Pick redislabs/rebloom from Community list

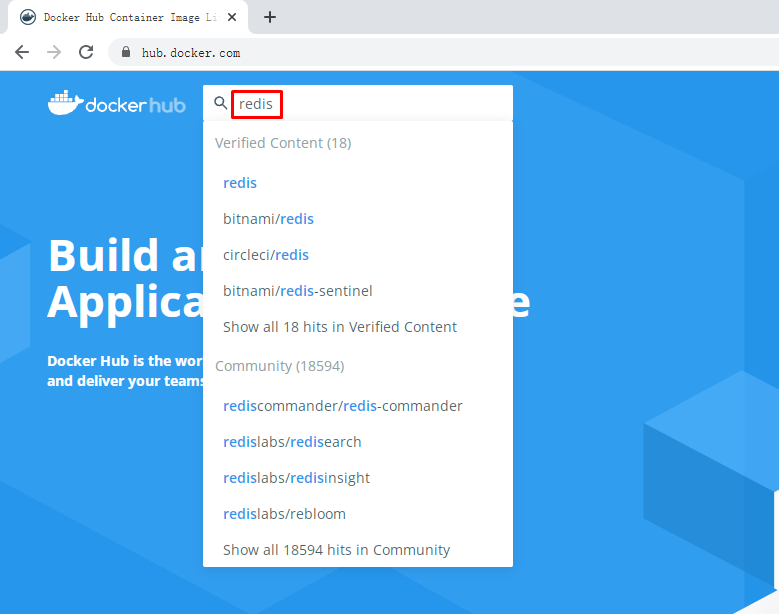click(x=284, y=514)
